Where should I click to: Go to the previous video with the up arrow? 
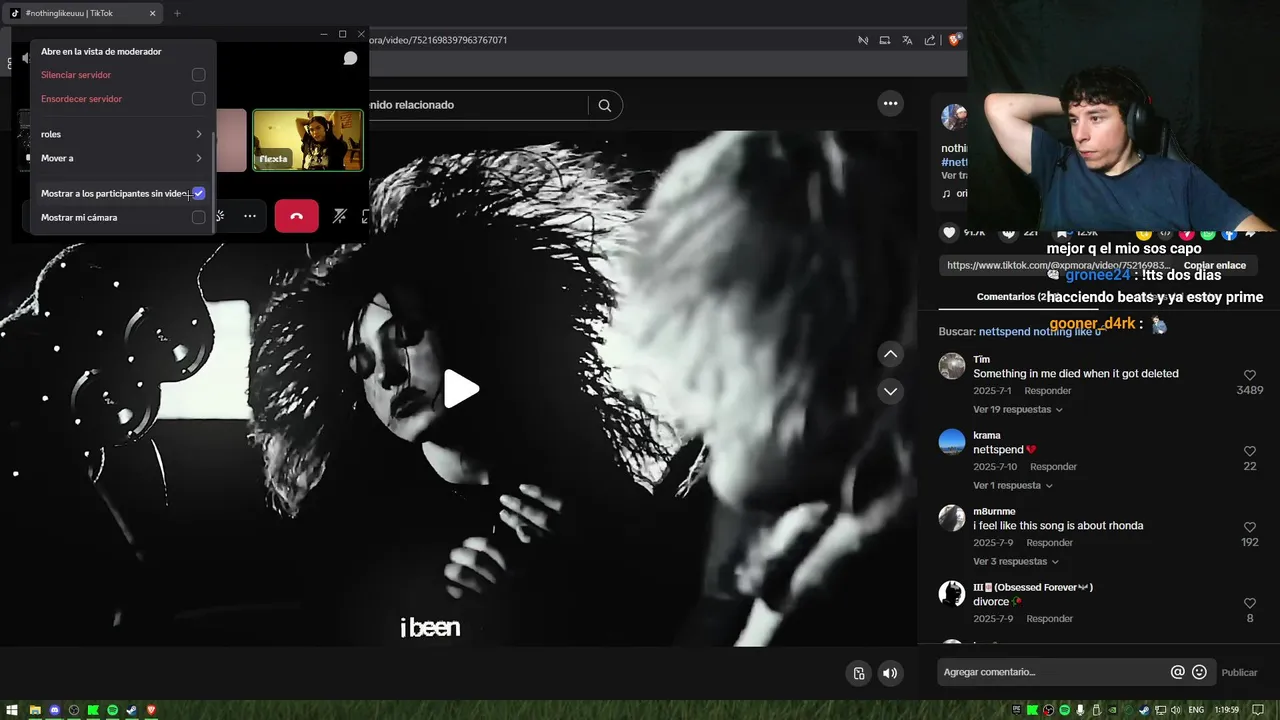click(890, 355)
